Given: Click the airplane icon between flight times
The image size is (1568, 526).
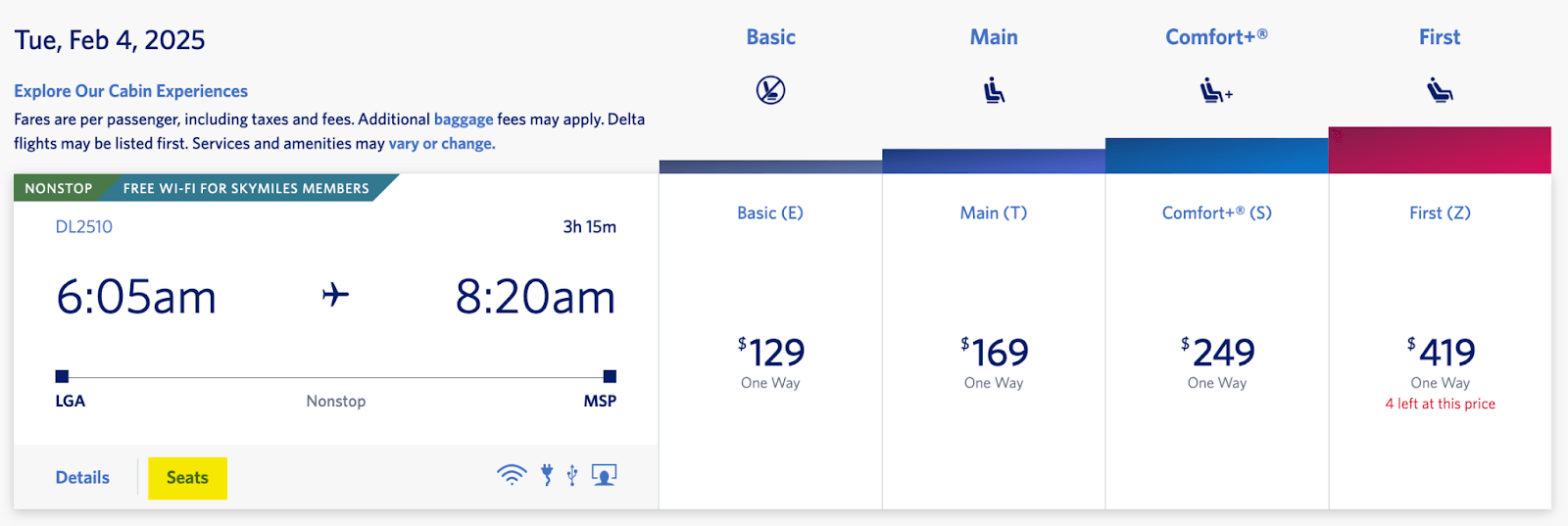Looking at the screenshot, I should tap(335, 295).
